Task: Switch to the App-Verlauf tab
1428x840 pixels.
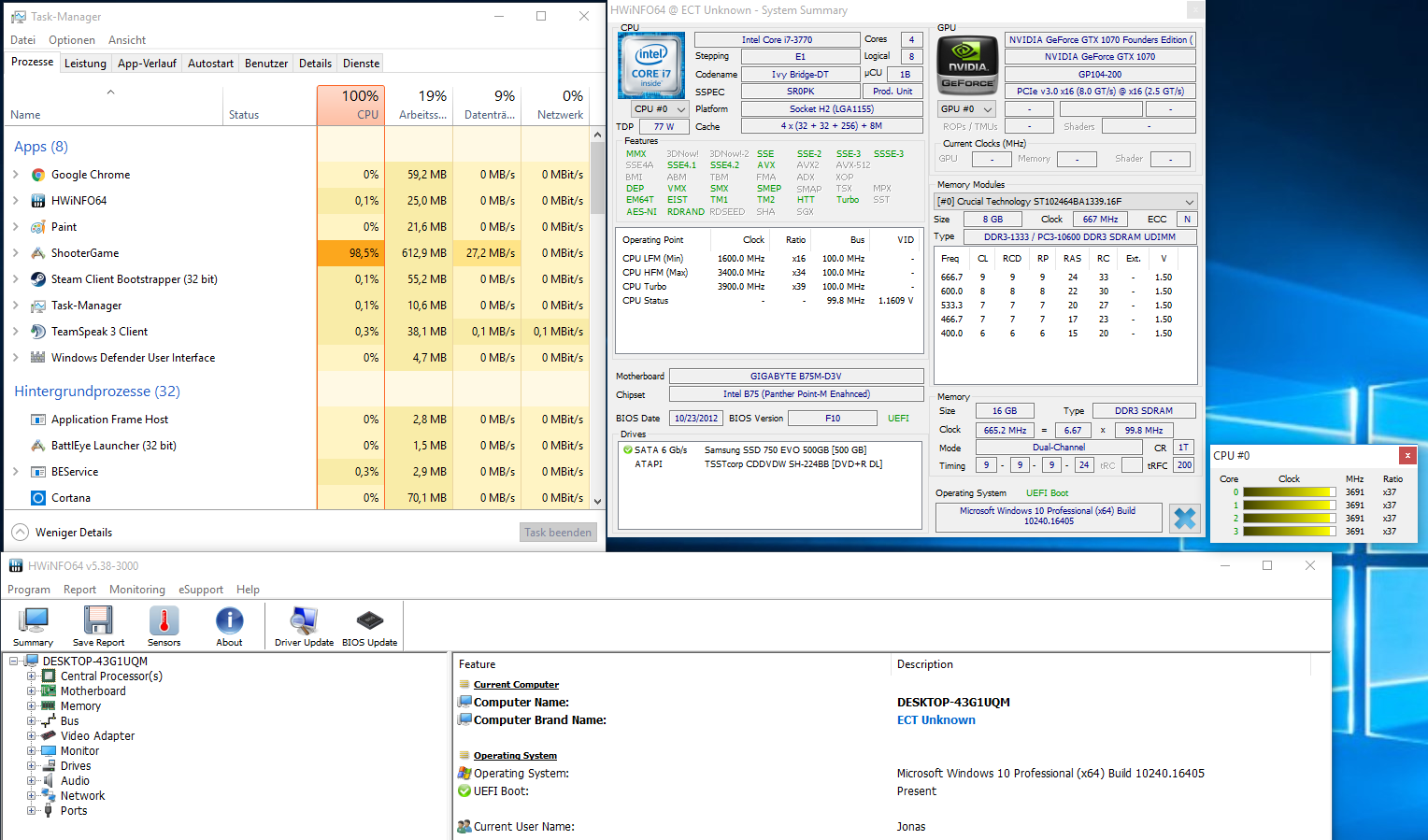Action: point(147,64)
